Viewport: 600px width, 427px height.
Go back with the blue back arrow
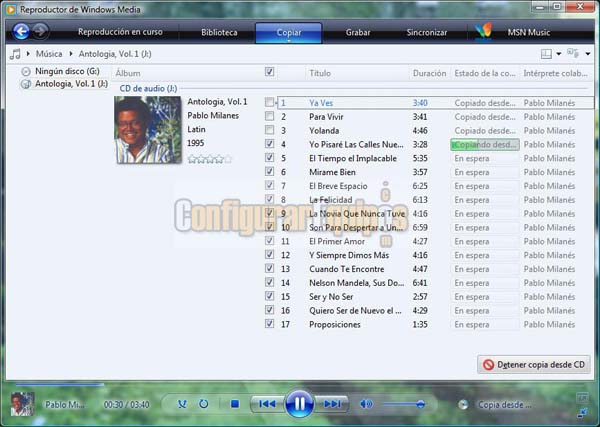click(x=21, y=31)
